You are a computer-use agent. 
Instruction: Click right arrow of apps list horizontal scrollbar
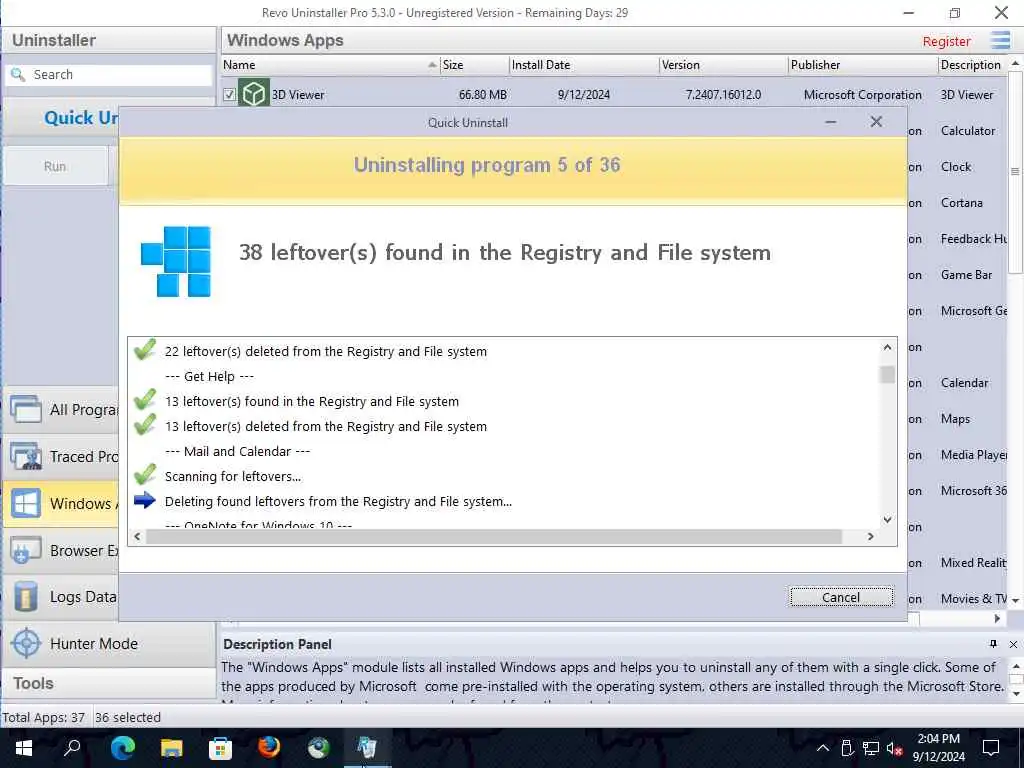(997, 618)
